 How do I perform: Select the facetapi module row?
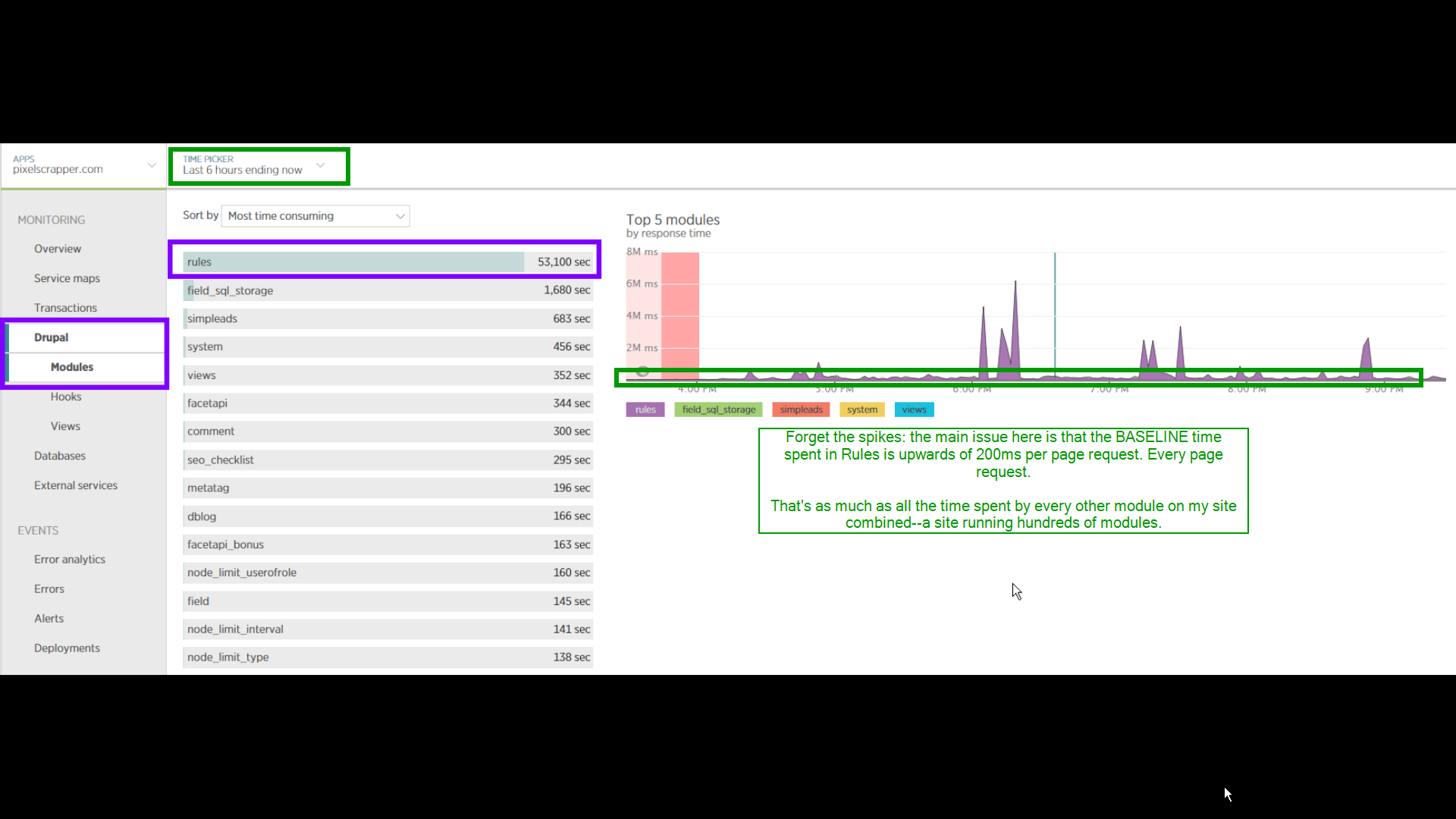click(x=387, y=403)
